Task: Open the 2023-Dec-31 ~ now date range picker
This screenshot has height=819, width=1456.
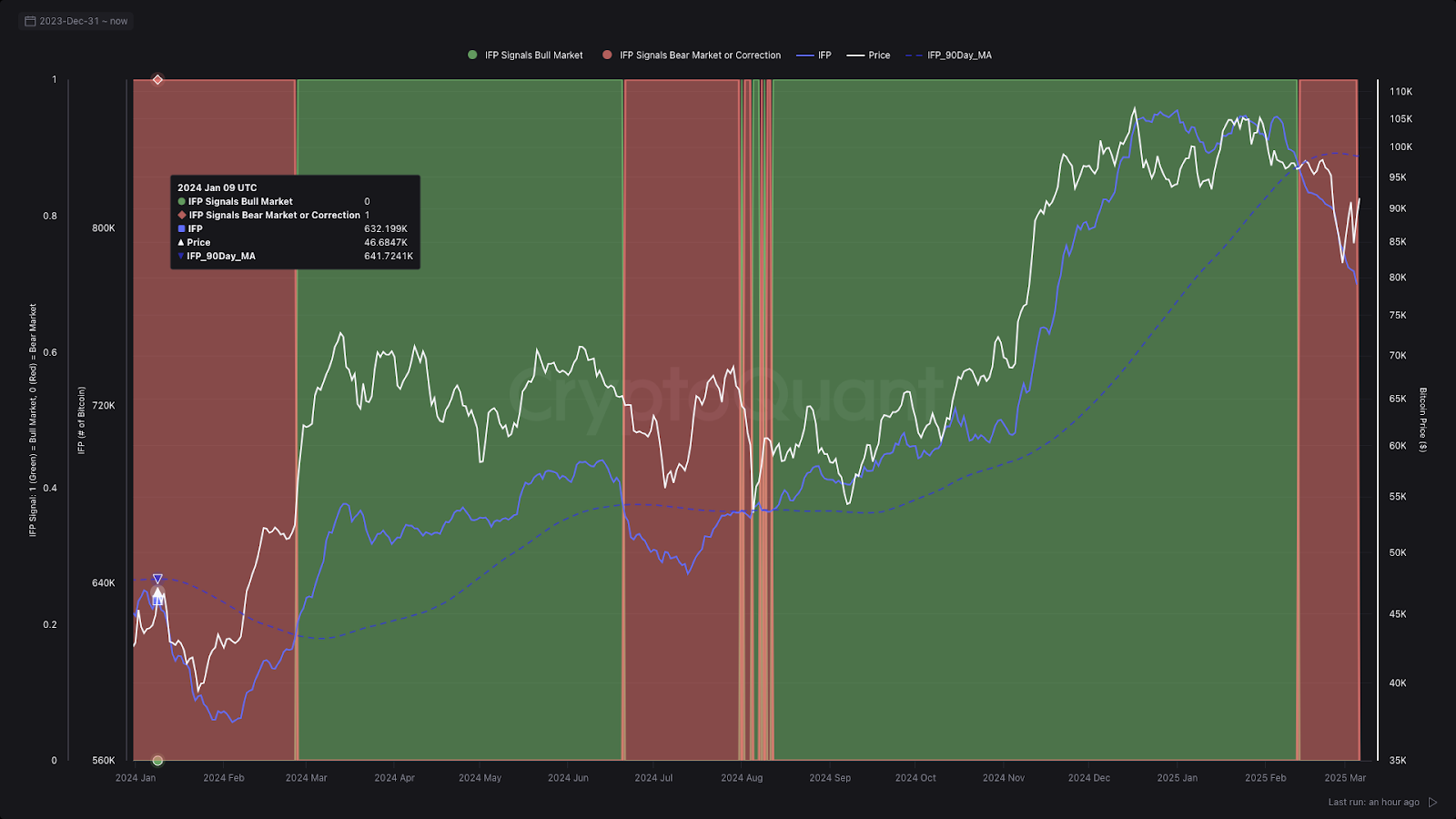Action: (x=83, y=21)
